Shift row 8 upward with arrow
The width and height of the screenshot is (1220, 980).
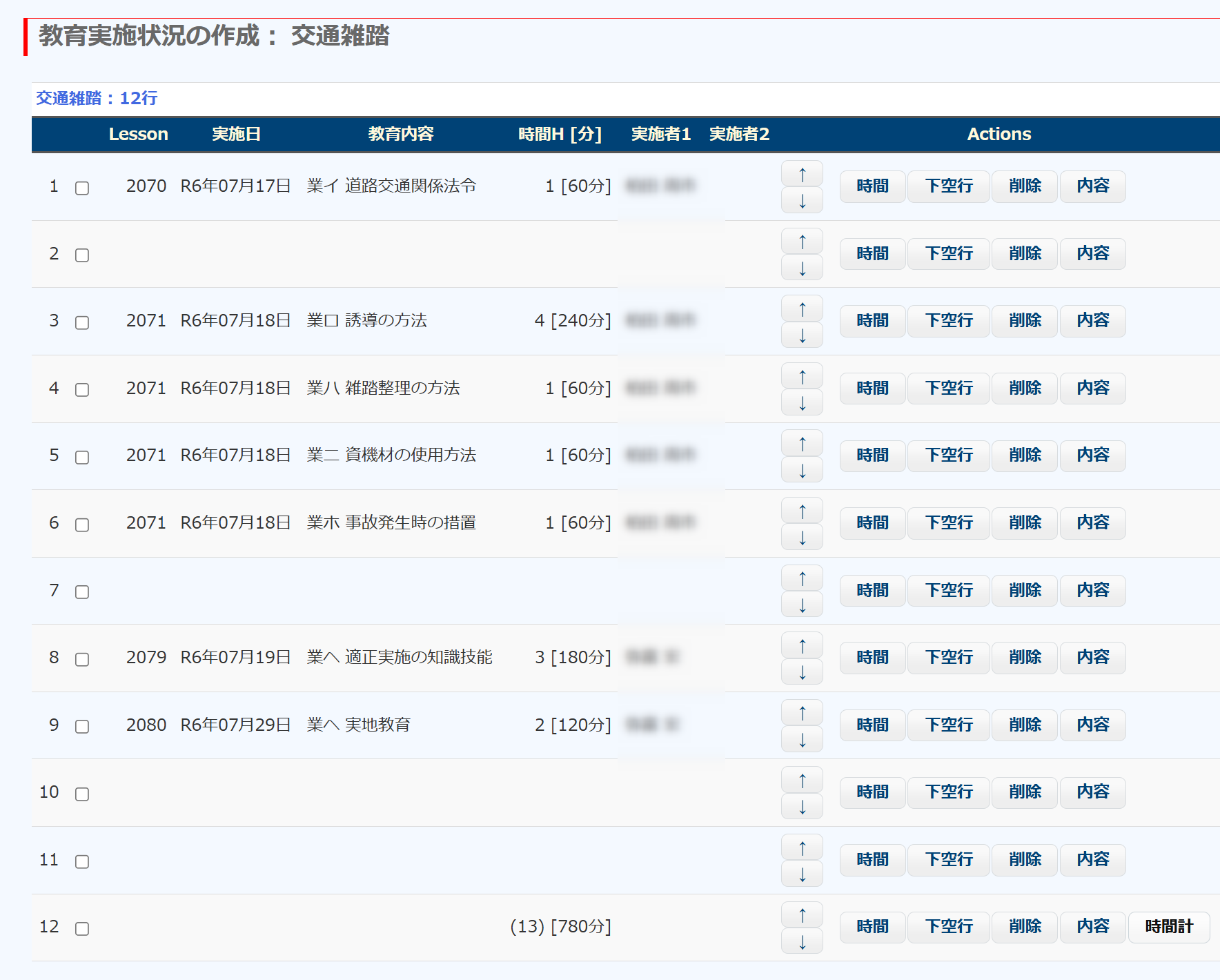click(802, 645)
